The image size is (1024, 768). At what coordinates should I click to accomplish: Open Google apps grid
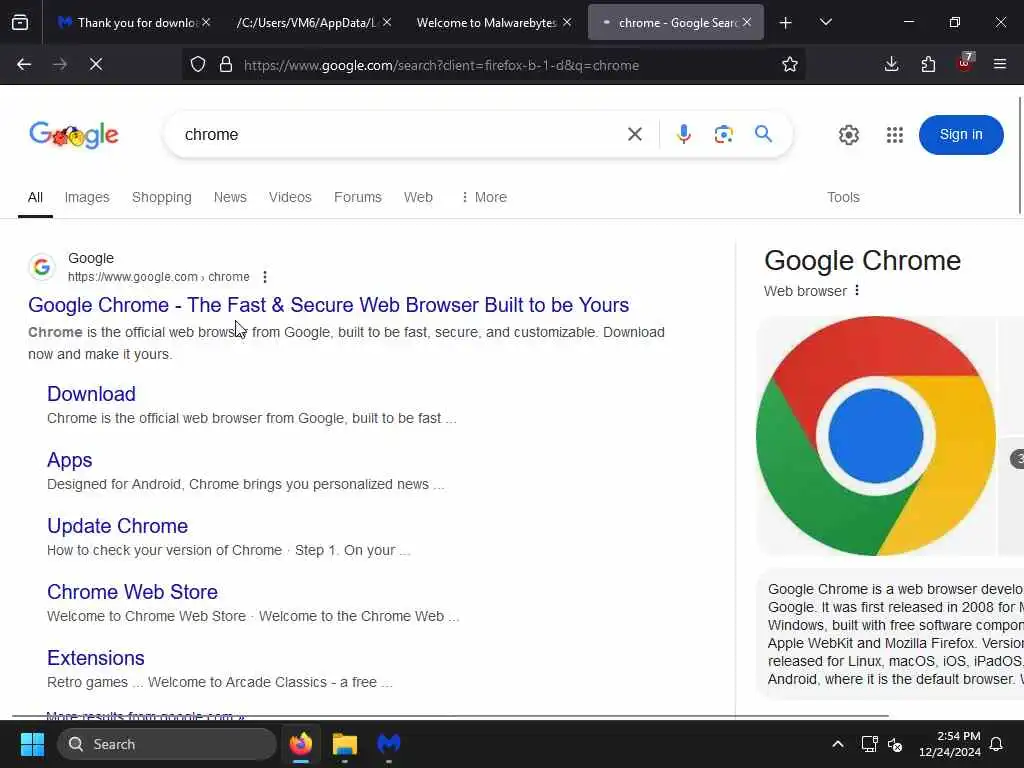coord(895,135)
